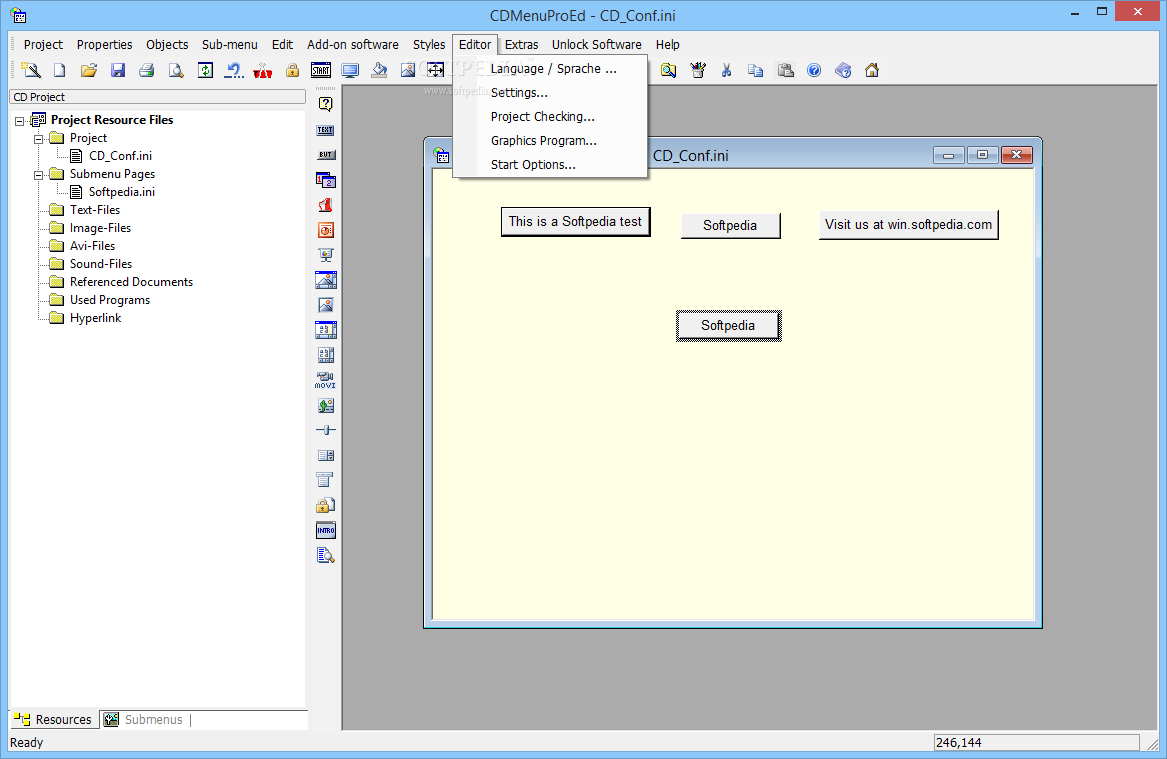Screen dimensions: 1167x759
Task: Switch to the Submenus tab
Action: pyautogui.click(x=144, y=720)
